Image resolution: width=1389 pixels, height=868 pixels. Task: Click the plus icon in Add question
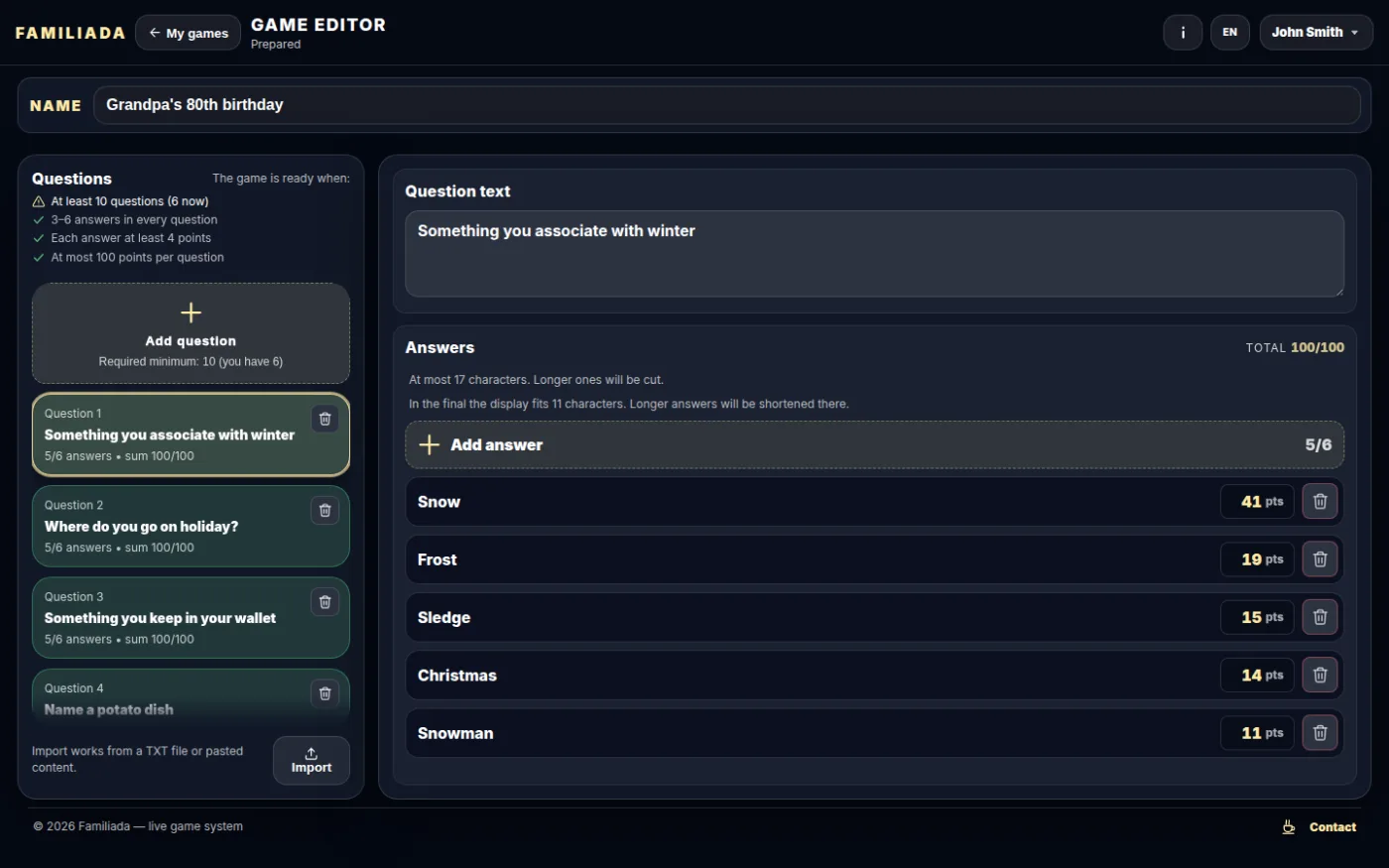[x=190, y=313]
